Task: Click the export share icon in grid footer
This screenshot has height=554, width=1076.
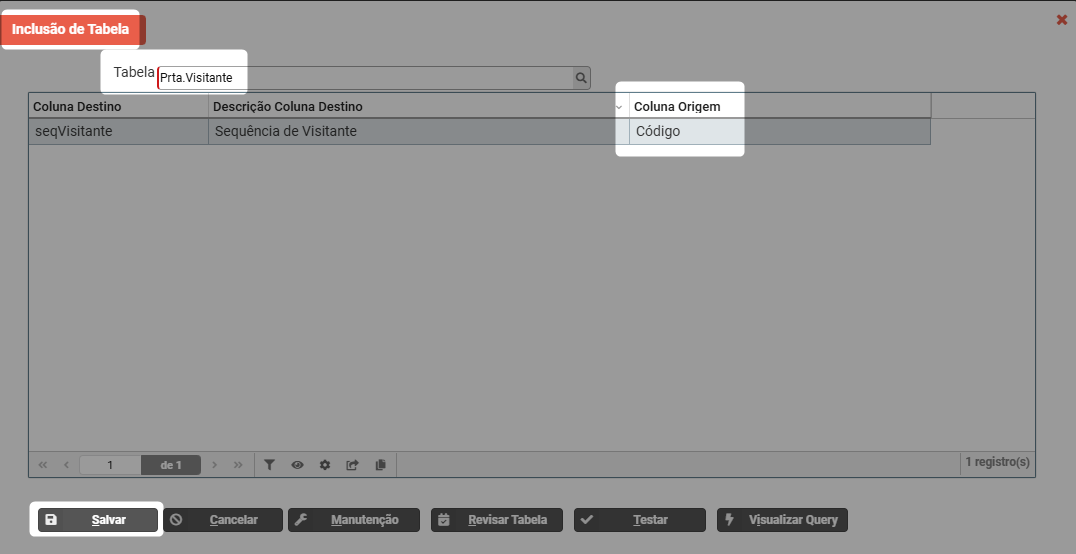Action: click(x=352, y=465)
